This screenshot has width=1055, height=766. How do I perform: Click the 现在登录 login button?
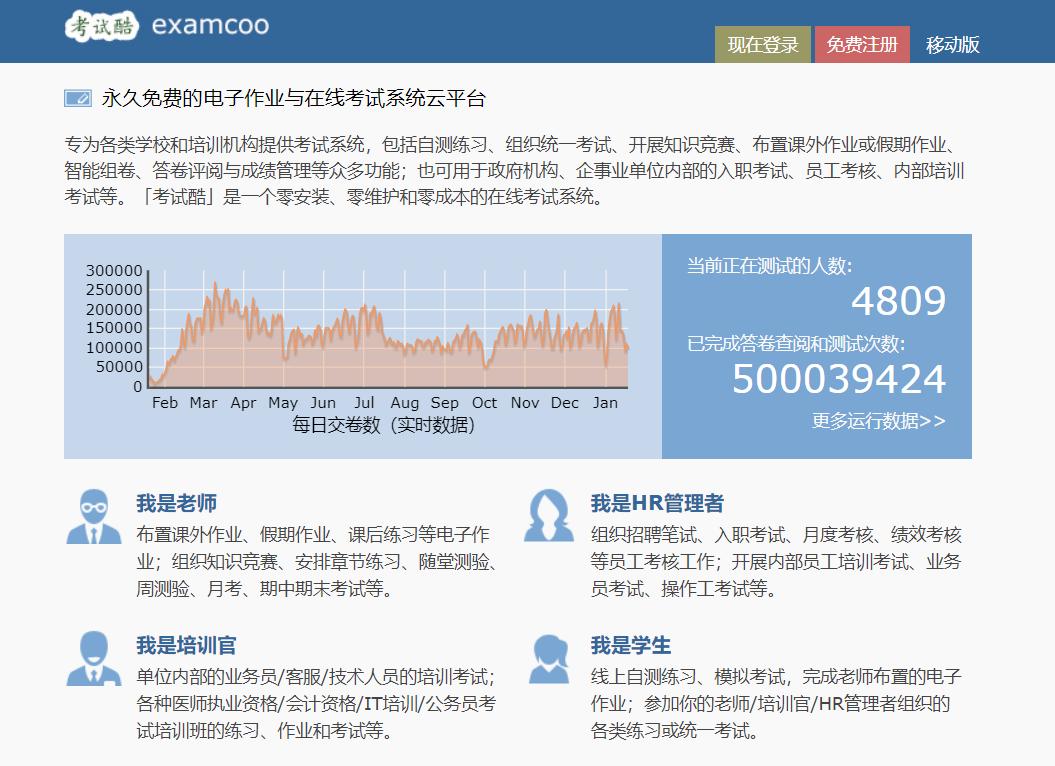[762, 45]
